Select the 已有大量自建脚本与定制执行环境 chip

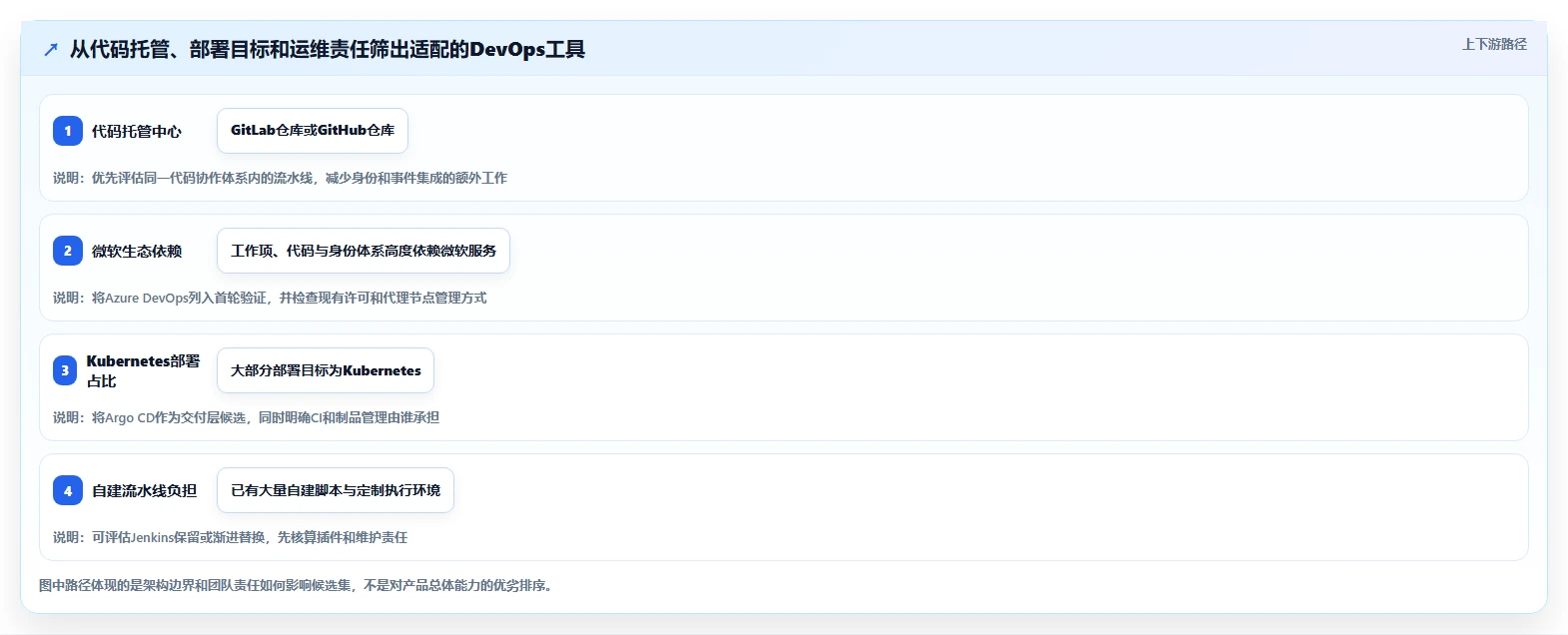(x=336, y=490)
